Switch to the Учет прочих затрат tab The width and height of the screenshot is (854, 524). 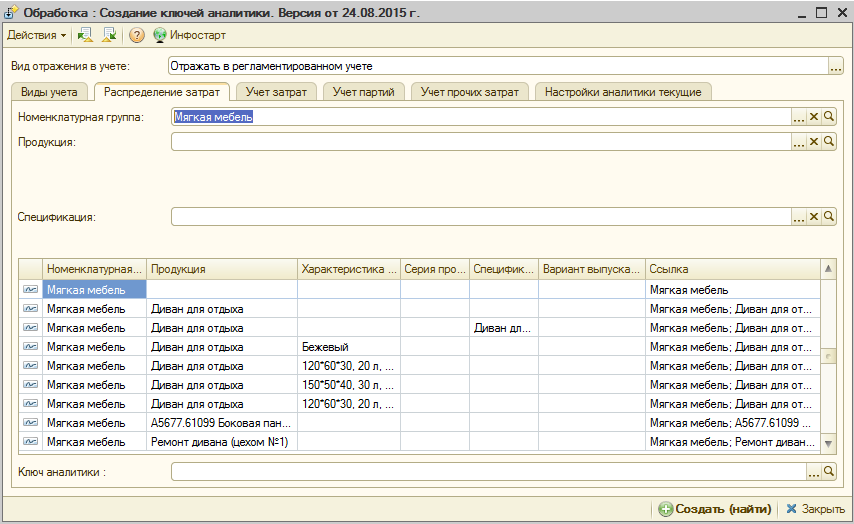(x=469, y=92)
